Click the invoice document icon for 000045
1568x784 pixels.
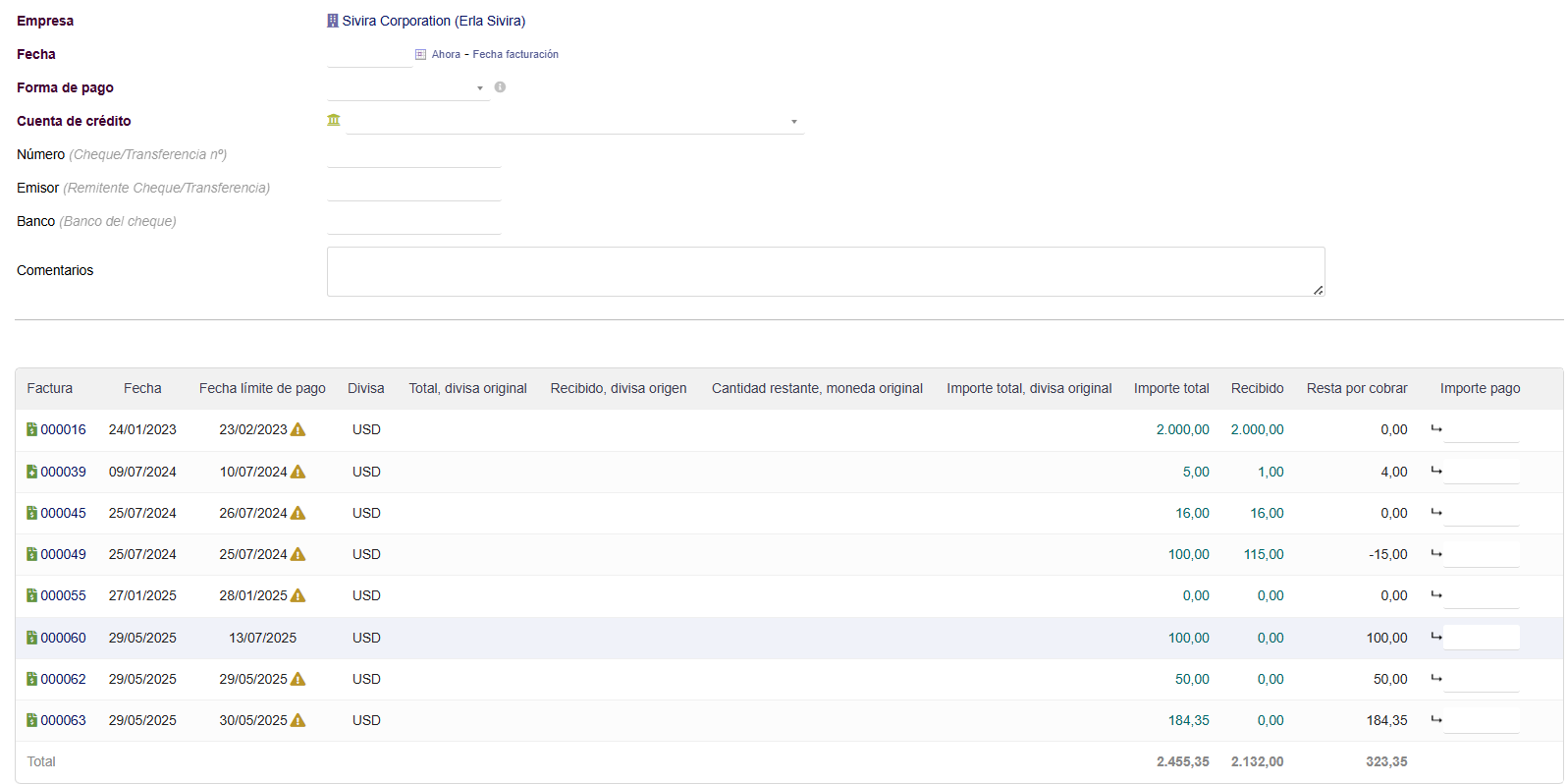(31, 513)
